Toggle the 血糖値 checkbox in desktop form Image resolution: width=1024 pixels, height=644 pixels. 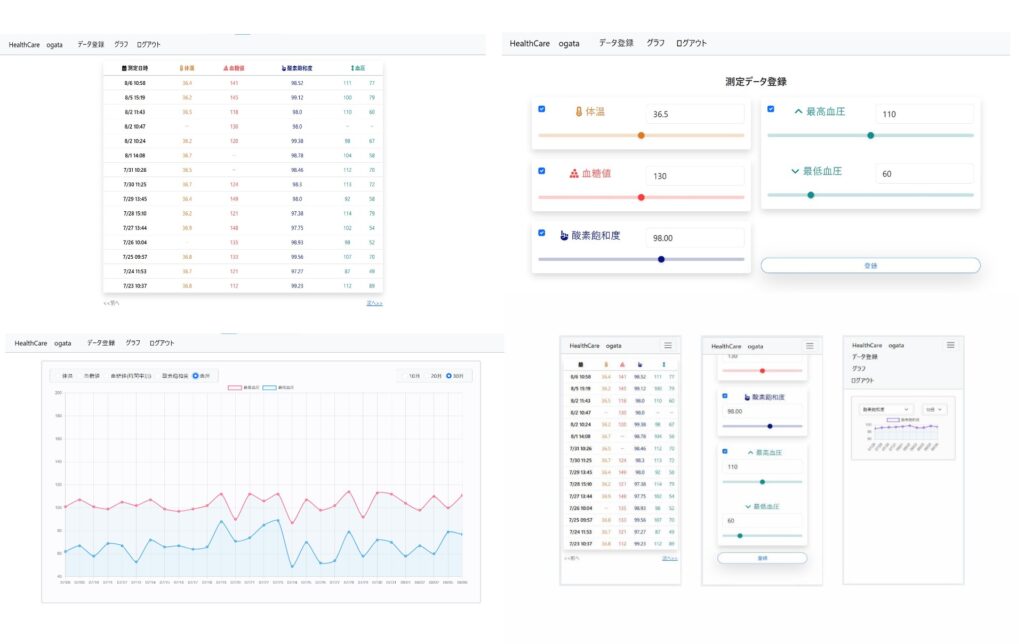542,170
